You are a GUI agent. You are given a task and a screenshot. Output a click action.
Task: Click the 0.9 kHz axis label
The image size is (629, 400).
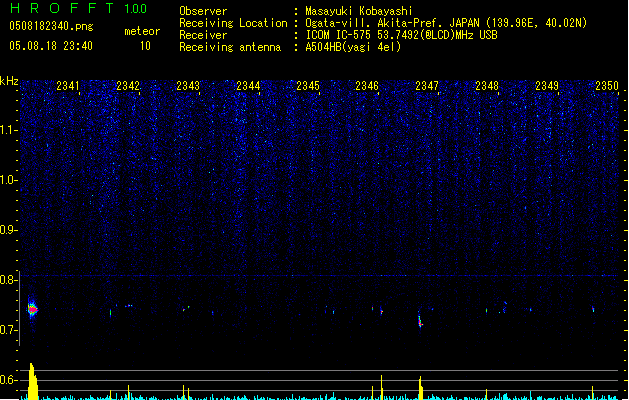[9, 230]
